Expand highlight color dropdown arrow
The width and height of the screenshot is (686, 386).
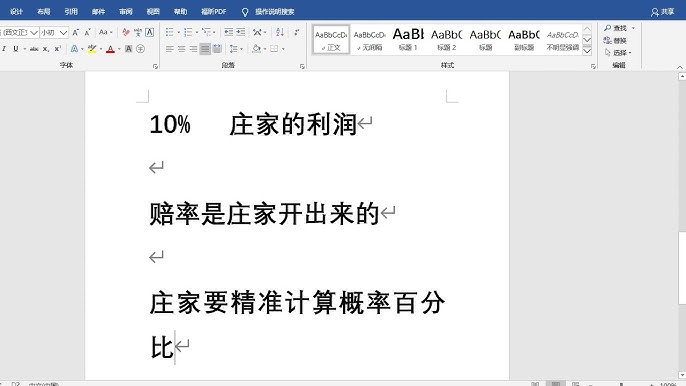click(x=101, y=49)
